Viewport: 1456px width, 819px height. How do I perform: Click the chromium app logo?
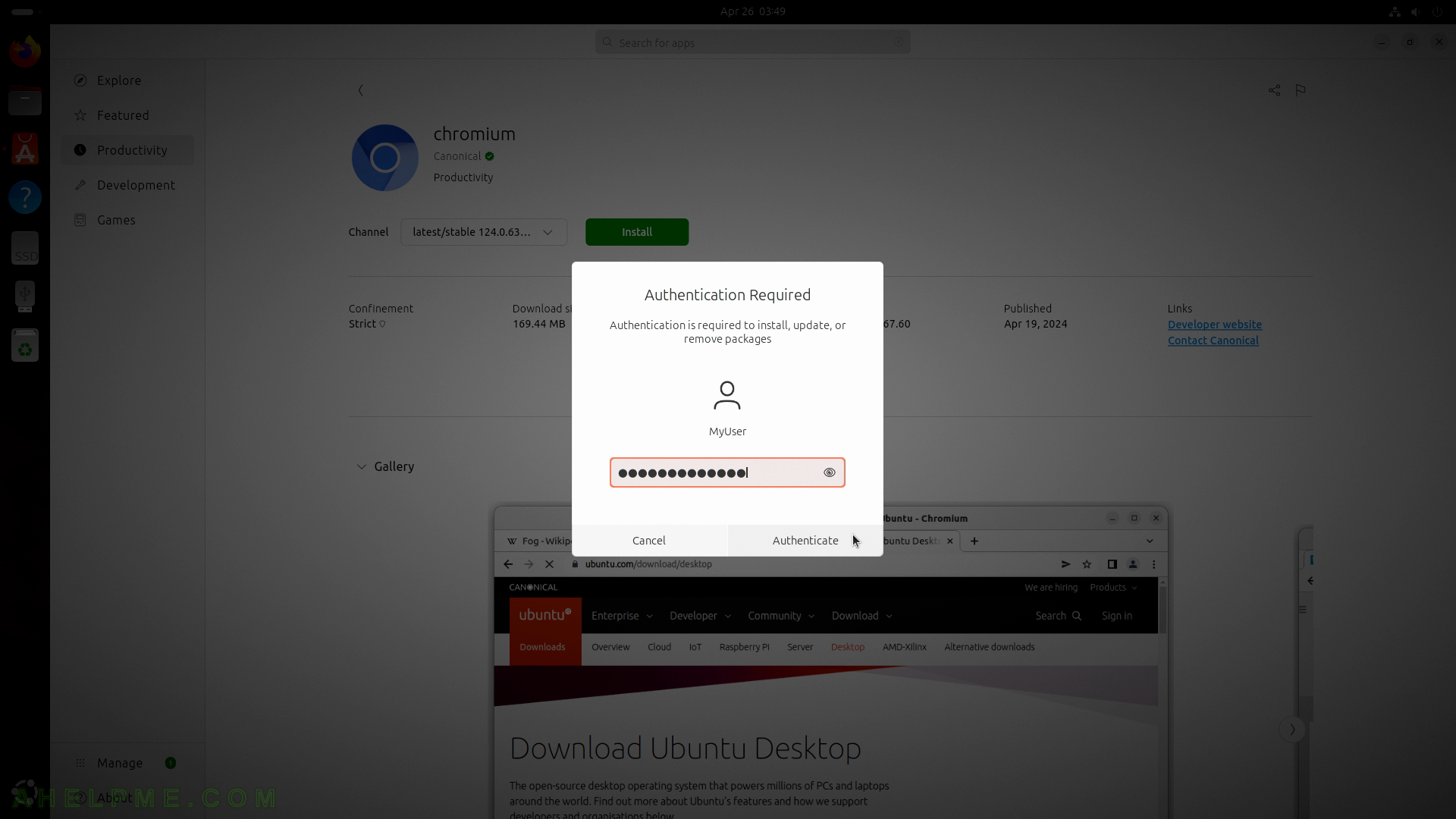point(385,158)
